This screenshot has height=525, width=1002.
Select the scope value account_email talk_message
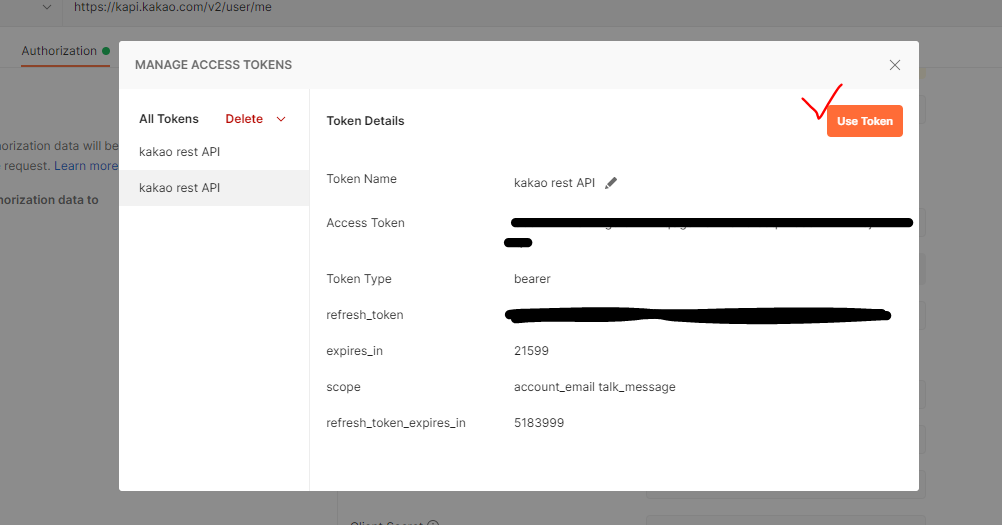(594, 387)
